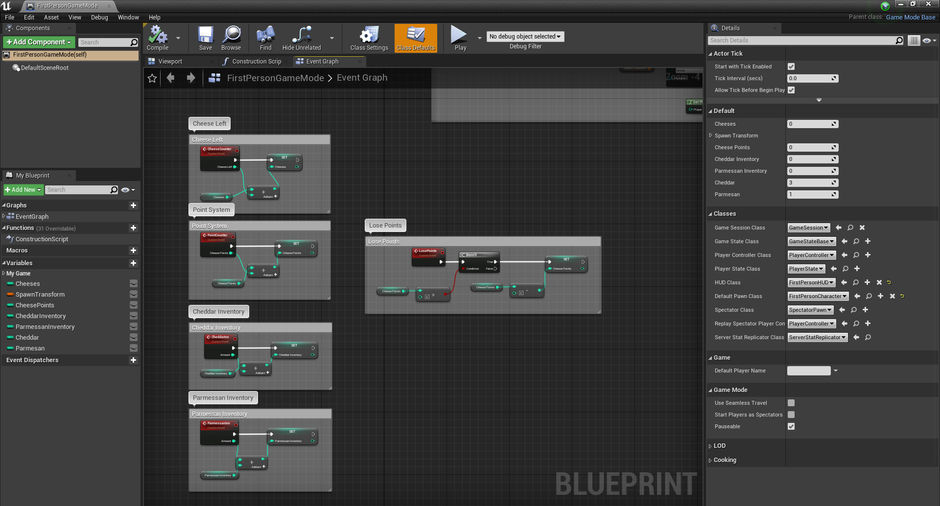Open Spectator Class dropdown
Viewport: 940px width, 506px height.
pos(811,310)
